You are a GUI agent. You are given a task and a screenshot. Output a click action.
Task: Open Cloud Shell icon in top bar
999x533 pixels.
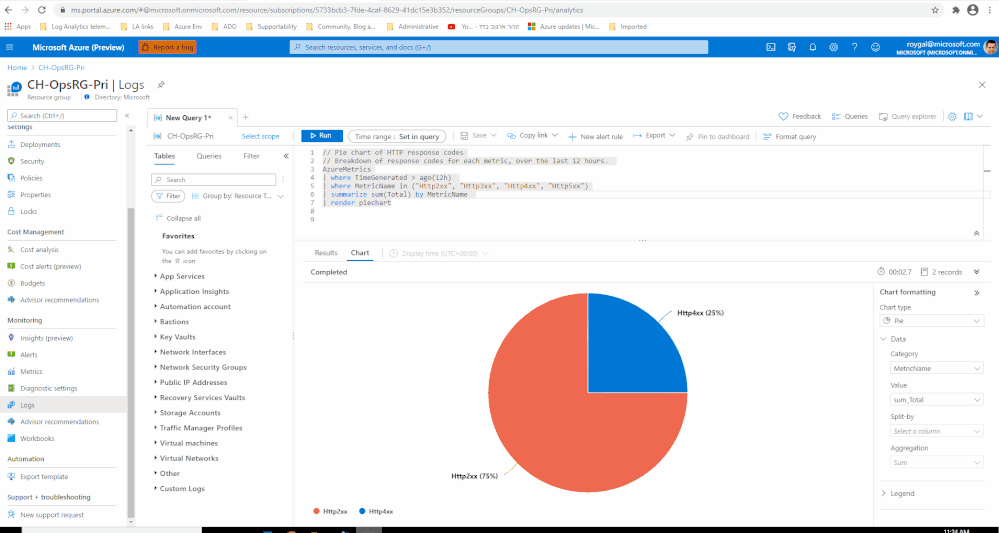770,47
